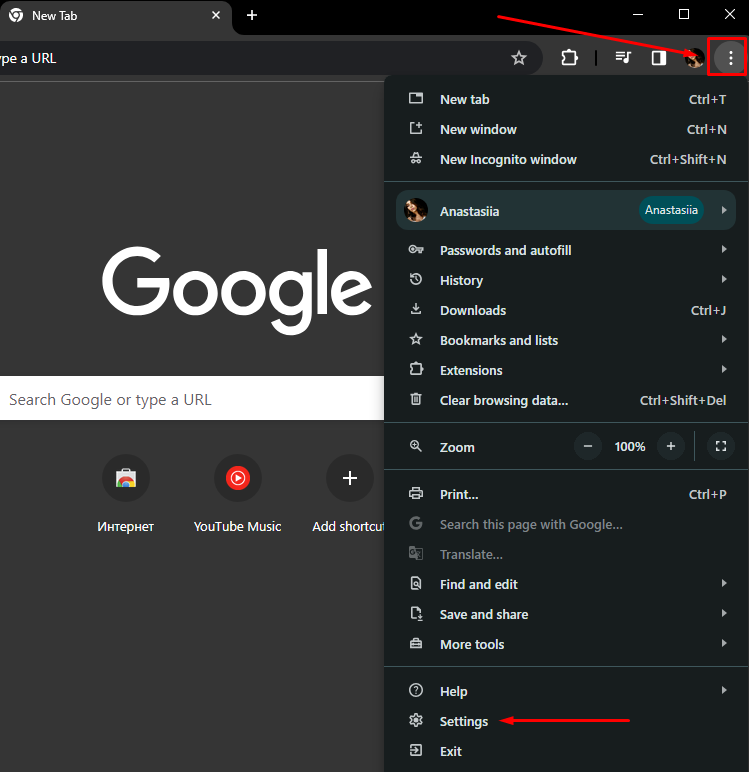Image resolution: width=749 pixels, height=772 pixels.
Task: Expand the Extensions submenu arrow
Action: (x=724, y=369)
